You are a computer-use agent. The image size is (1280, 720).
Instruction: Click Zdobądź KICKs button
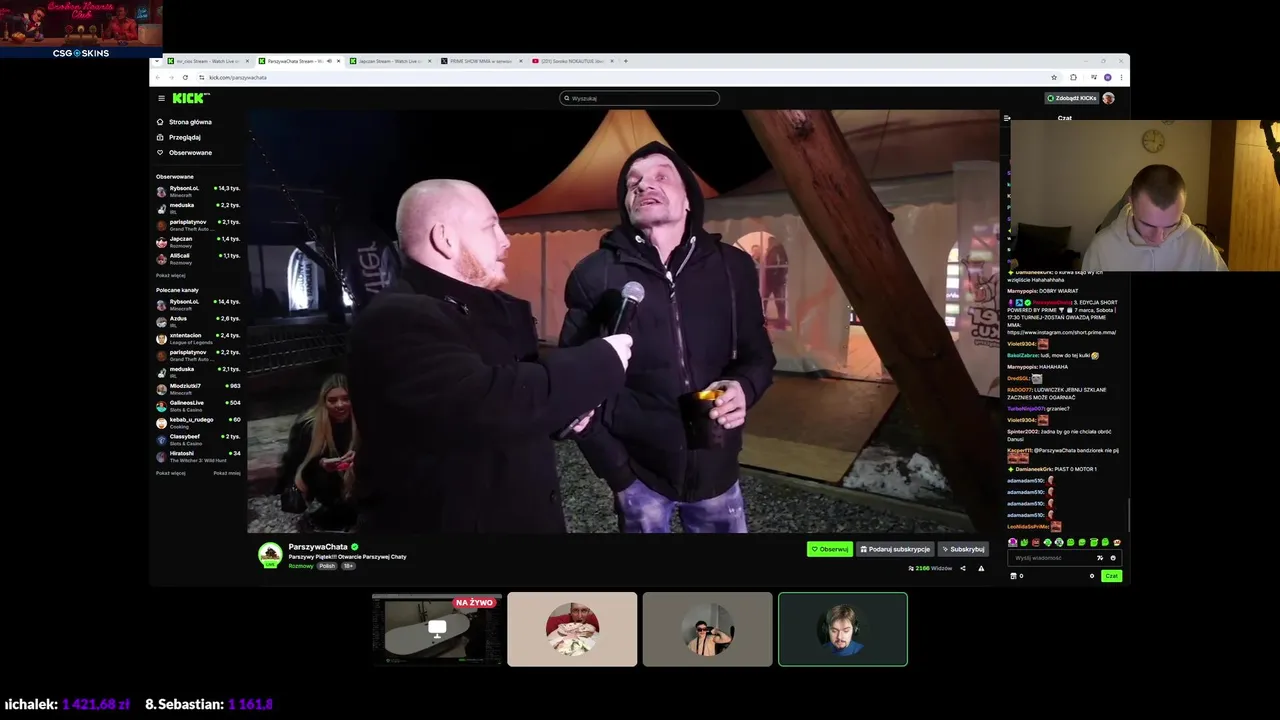click(x=1071, y=98)
